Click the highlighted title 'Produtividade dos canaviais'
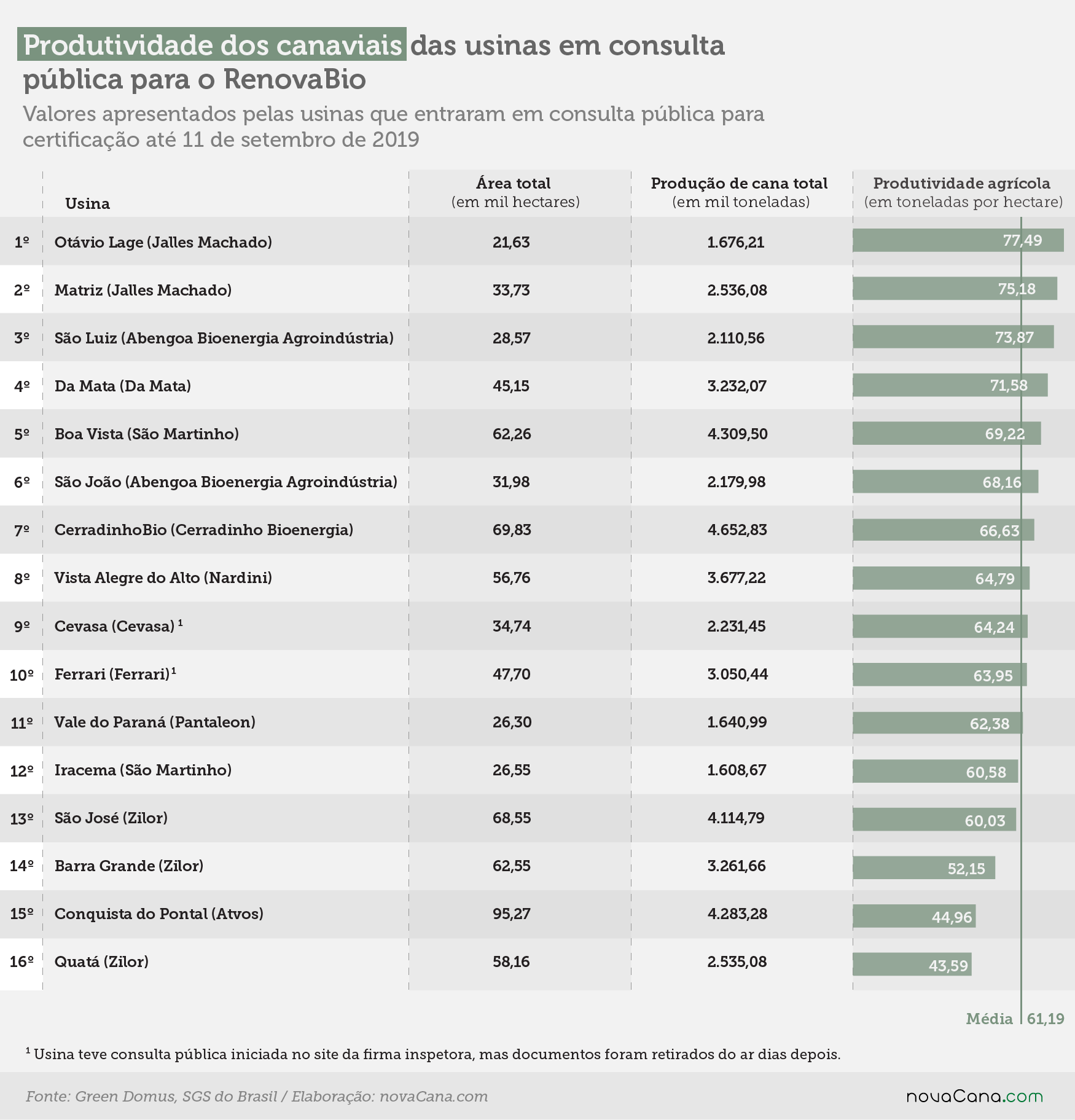Image resolution: width=1075 pixels, height=1120 pixels. point(212,44)
